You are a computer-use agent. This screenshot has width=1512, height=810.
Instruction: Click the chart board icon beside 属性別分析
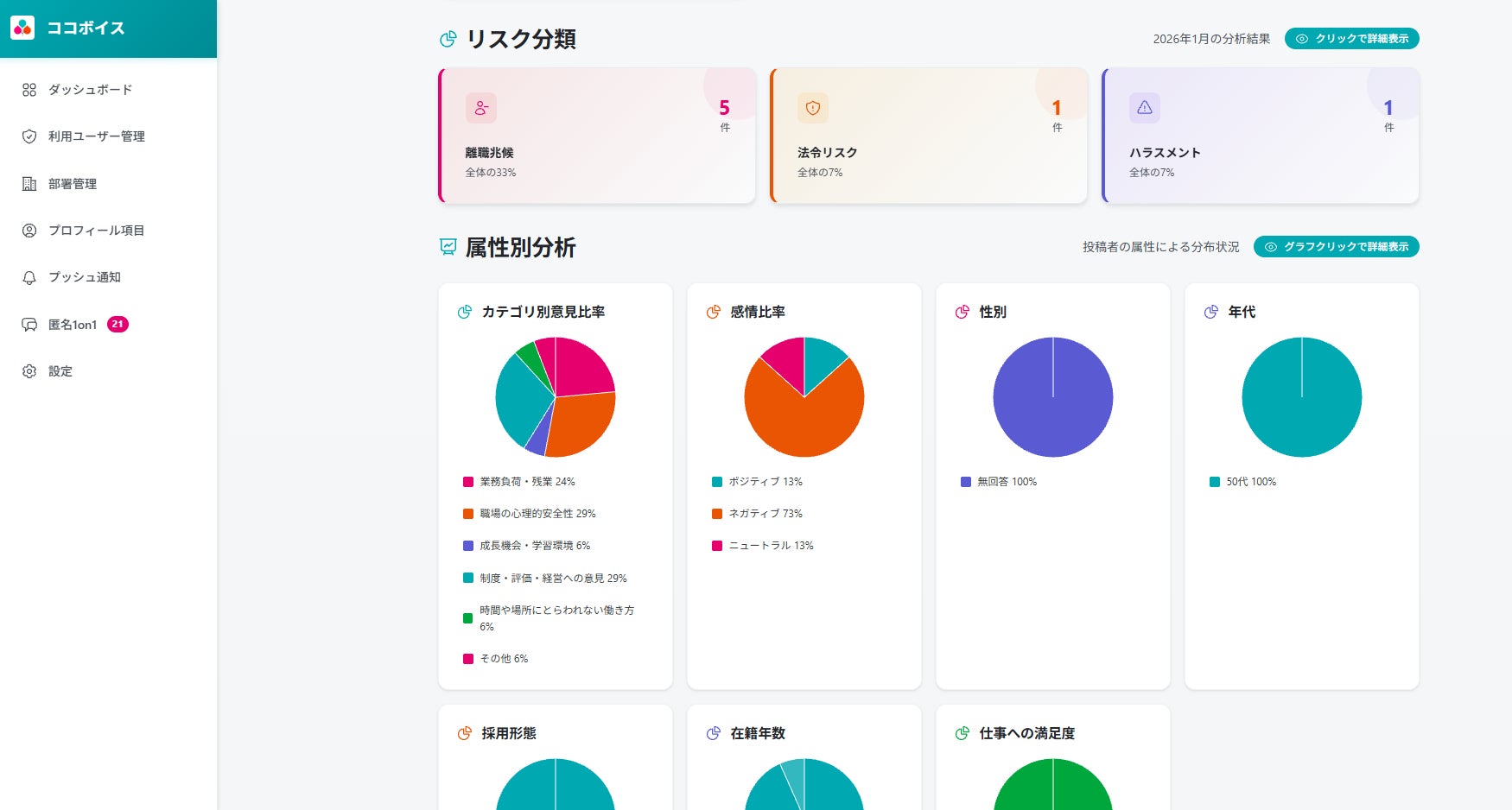[x=448, y=247]
